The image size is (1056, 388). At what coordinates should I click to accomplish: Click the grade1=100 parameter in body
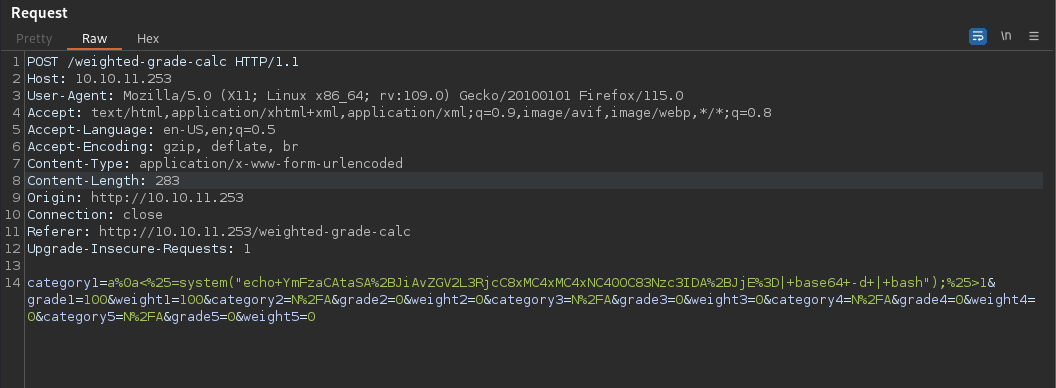[66, 300]
